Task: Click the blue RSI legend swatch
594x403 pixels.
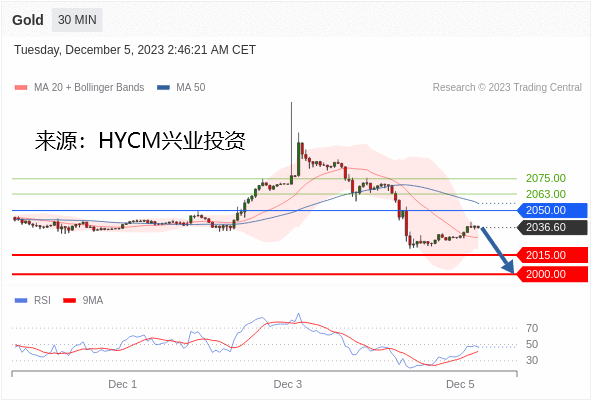Action: coord(21,300)
